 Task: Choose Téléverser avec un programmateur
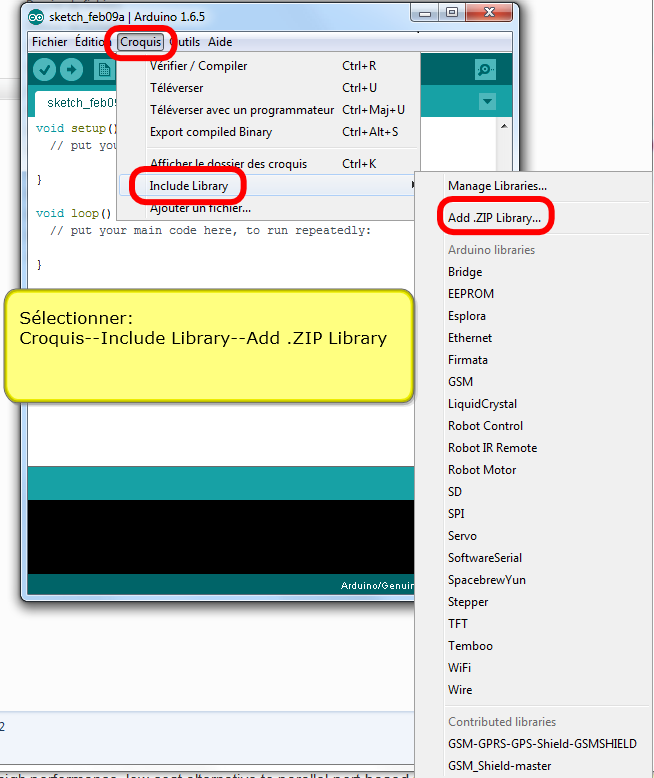(269, 110)
